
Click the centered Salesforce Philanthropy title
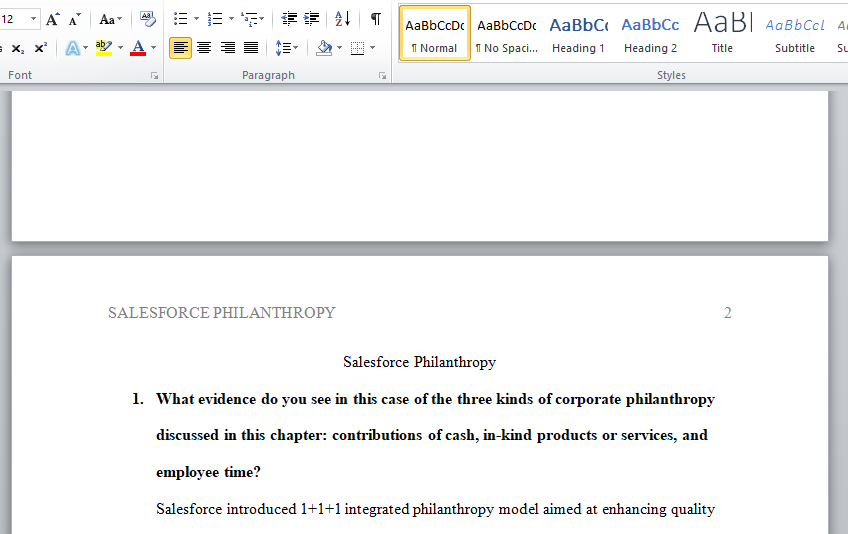tap(420, 362)
